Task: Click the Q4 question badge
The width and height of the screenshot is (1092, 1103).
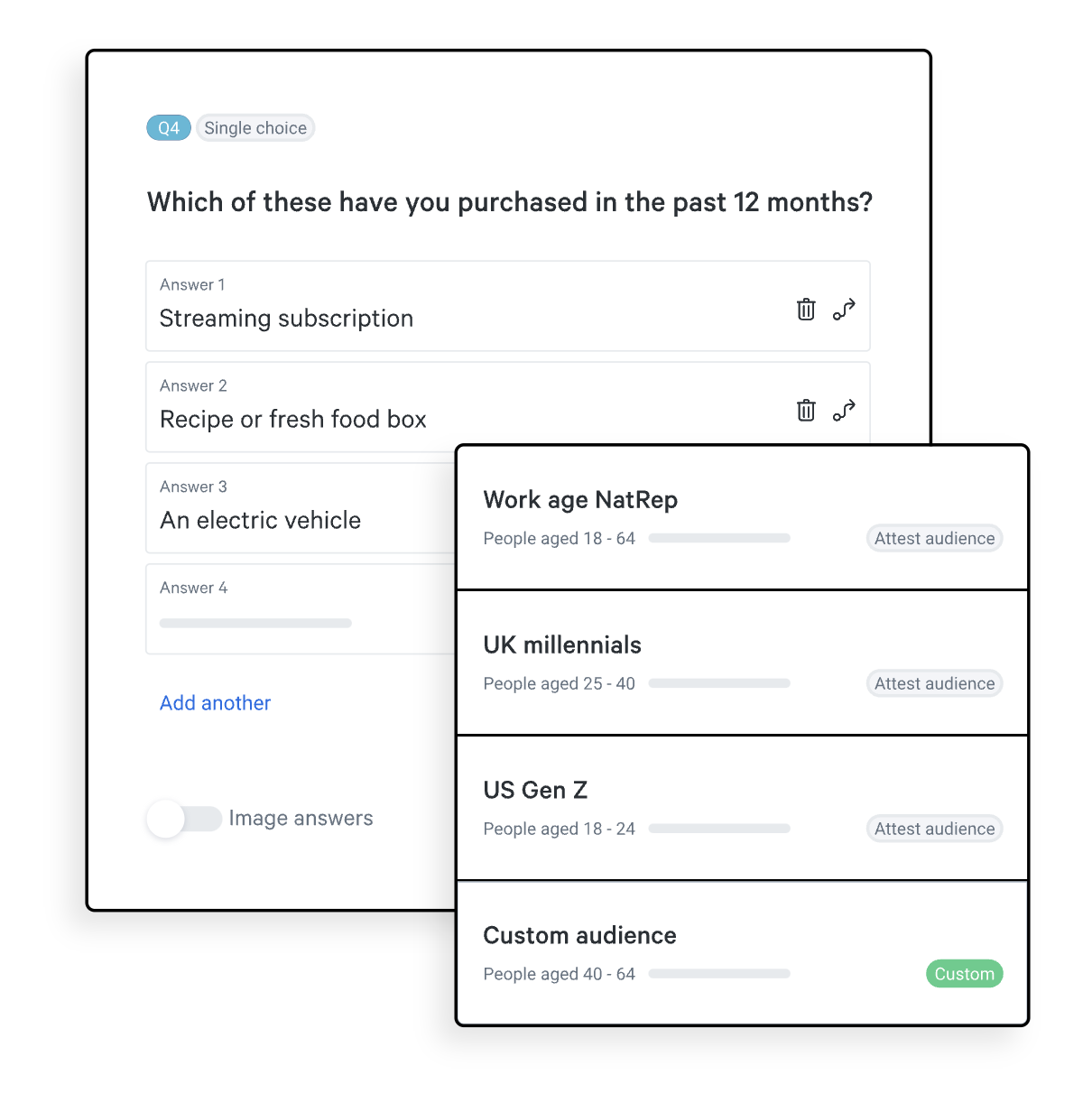Action: point(169,128)
